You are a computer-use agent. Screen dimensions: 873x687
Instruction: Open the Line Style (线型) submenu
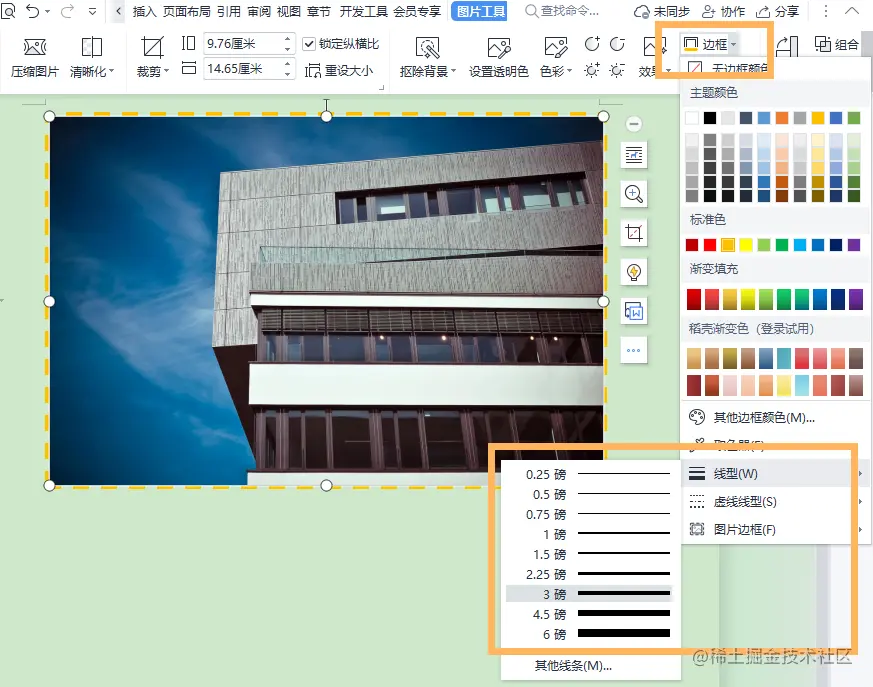coord(773,474)
